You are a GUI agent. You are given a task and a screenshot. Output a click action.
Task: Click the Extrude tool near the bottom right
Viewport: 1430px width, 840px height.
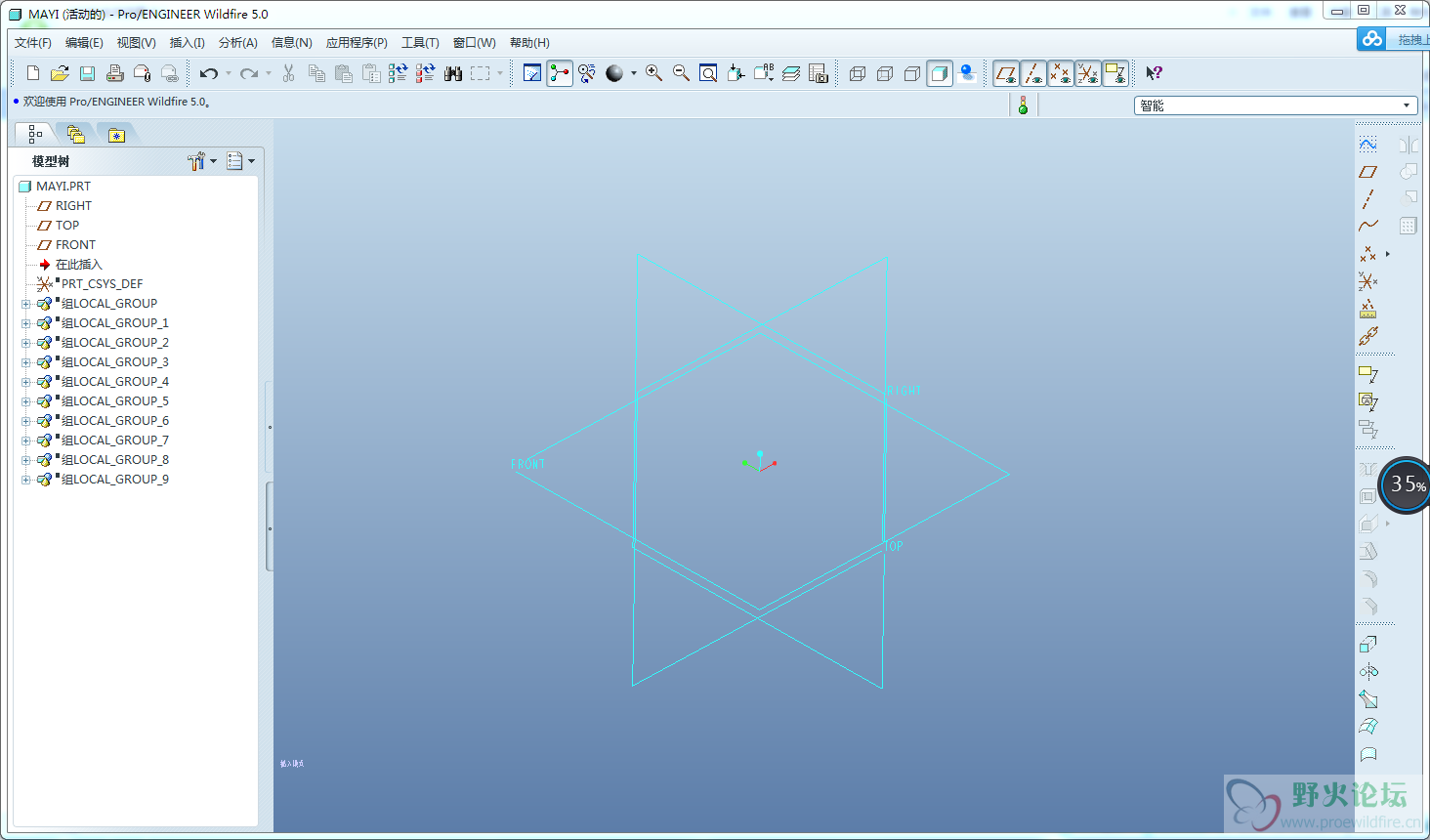(x=1368, y=645)
